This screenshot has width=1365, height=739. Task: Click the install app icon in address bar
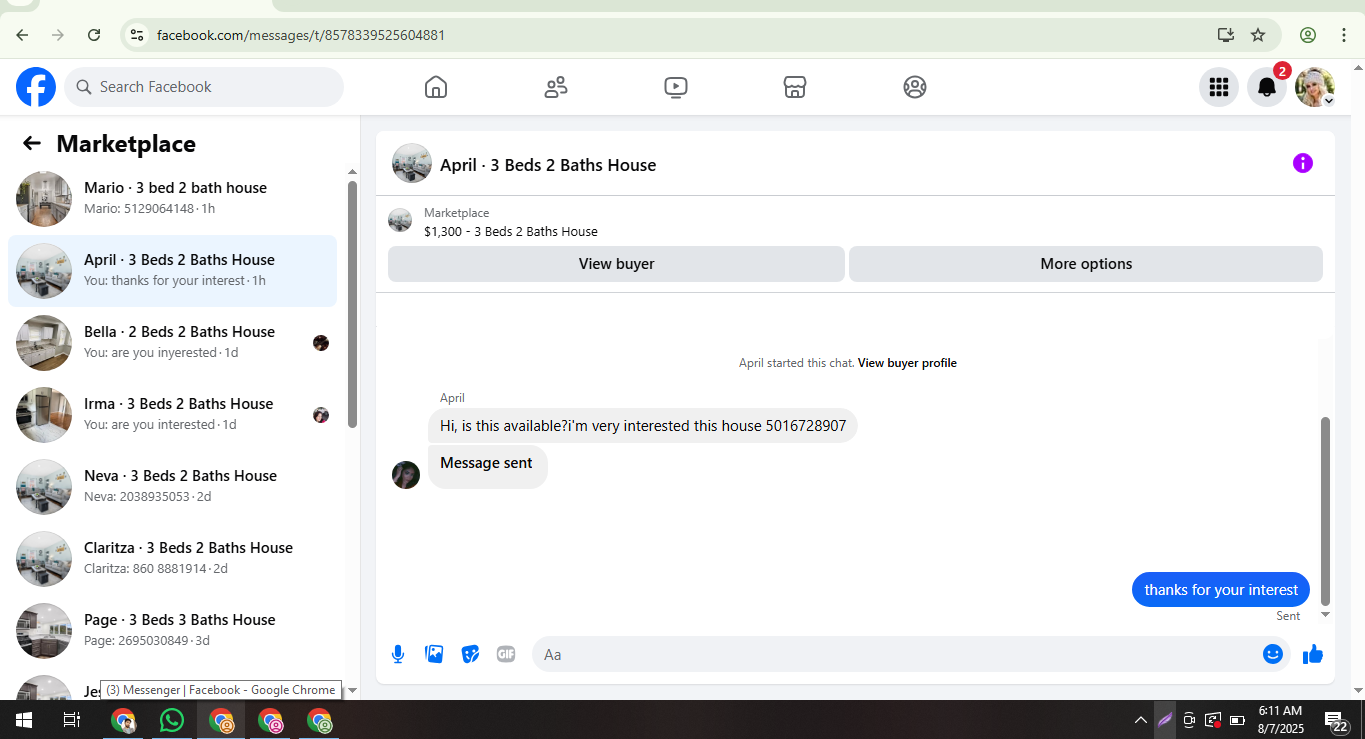click(1226, 35)
